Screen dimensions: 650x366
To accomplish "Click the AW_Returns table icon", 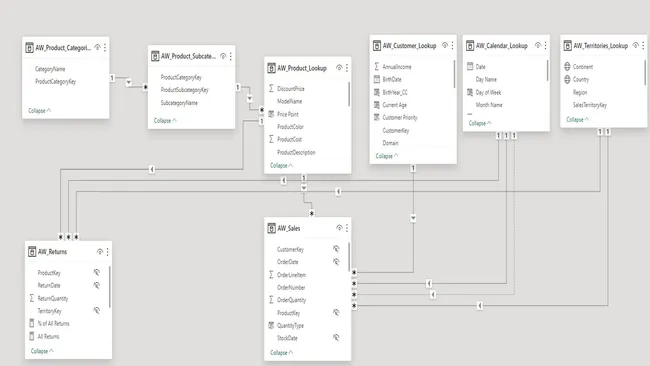I will click(32, 252).
